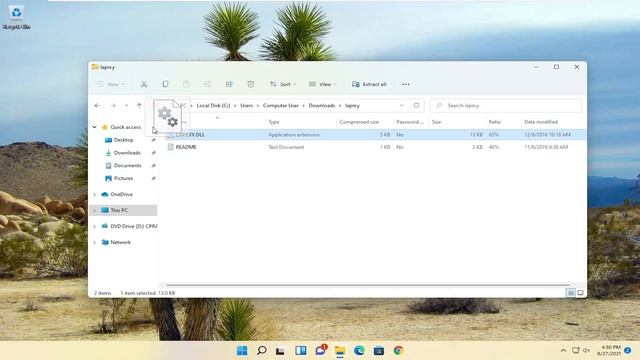Open Google Chrome from the taskbar

(398, 351)
